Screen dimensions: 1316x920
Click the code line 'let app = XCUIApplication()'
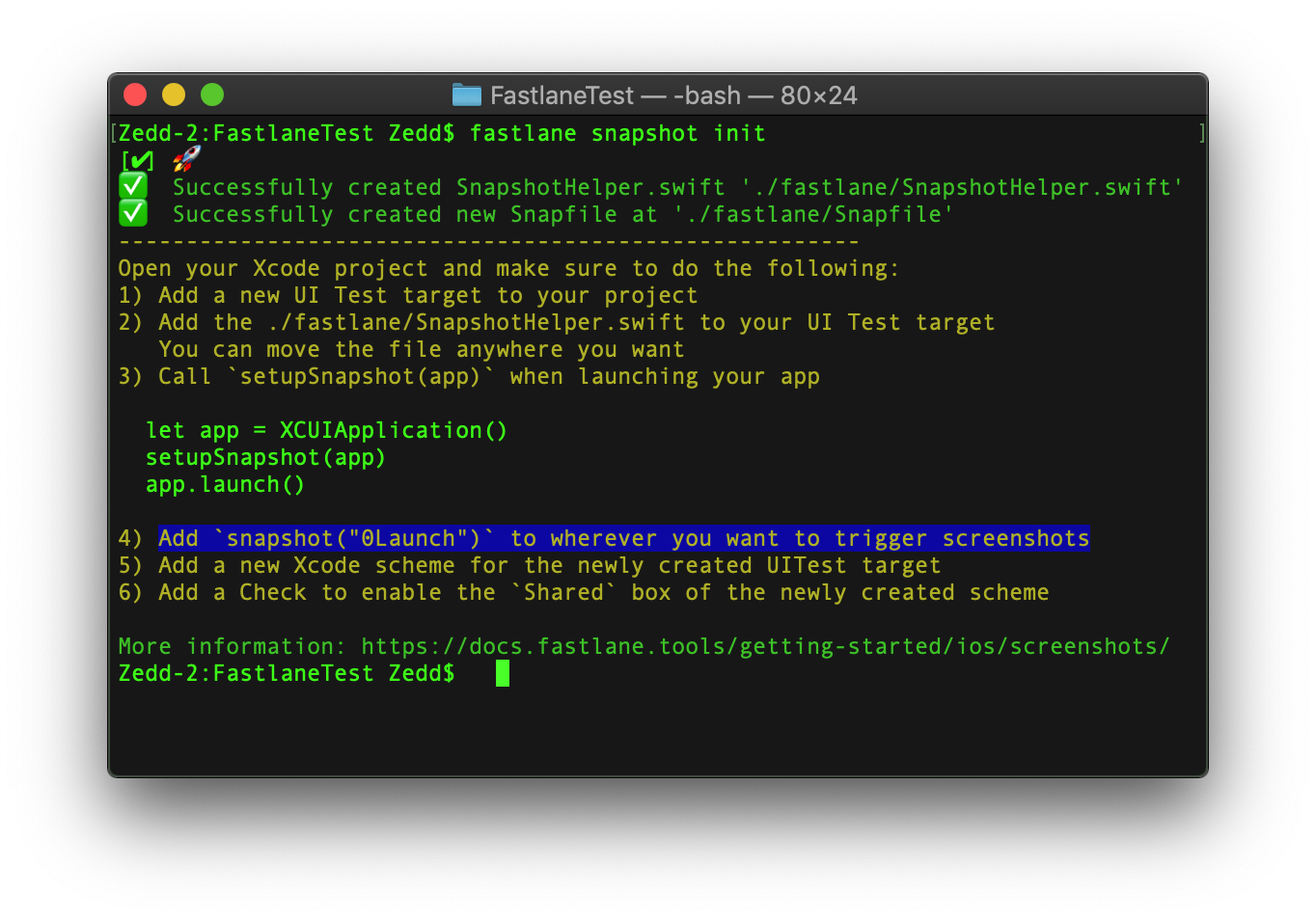click(x=327, y=430)
